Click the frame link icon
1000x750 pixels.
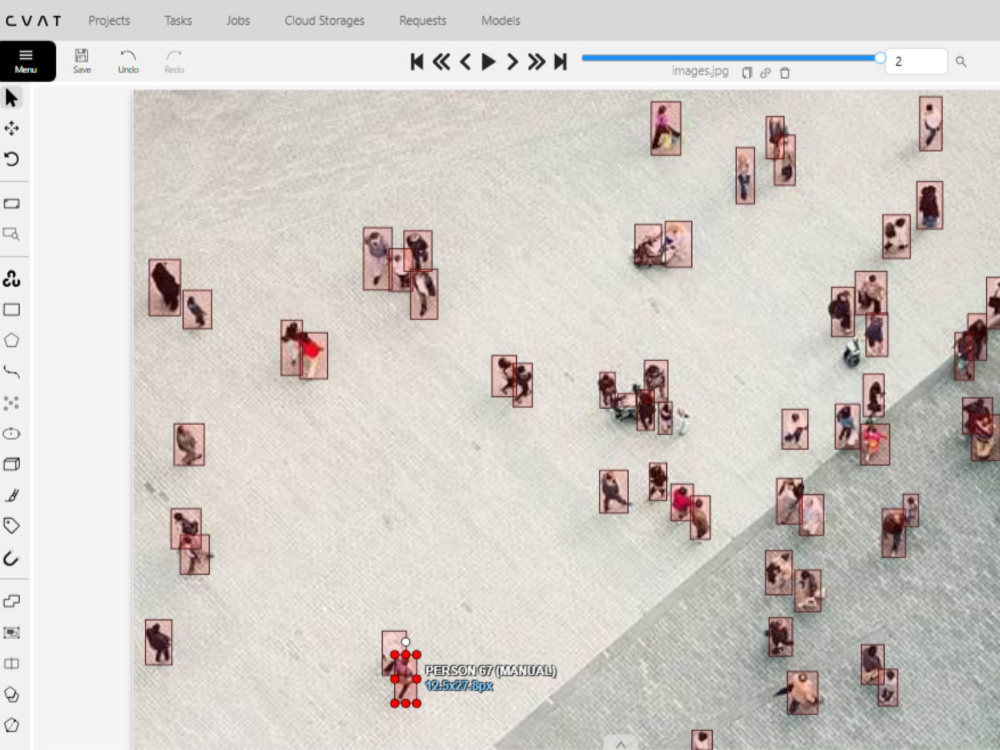pyautogui.click(x=765, y=73)
